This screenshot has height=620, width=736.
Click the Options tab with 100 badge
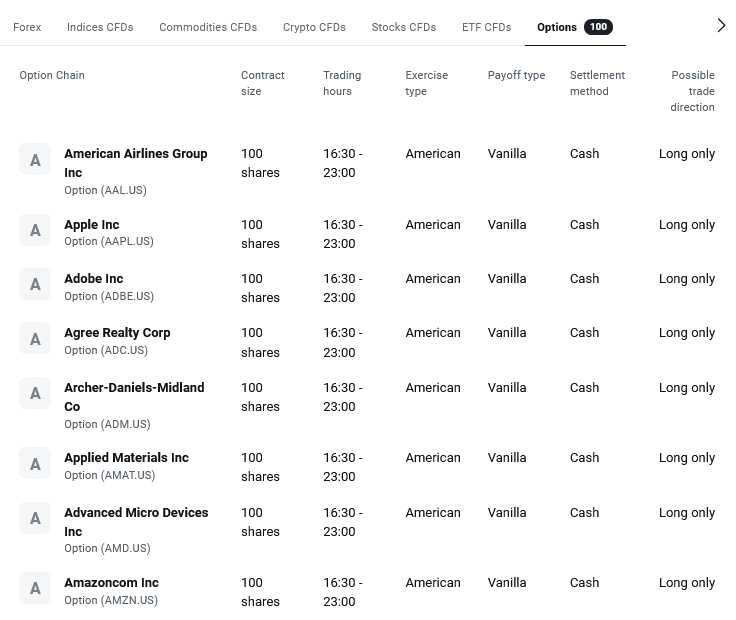click(x=574, y=27)
